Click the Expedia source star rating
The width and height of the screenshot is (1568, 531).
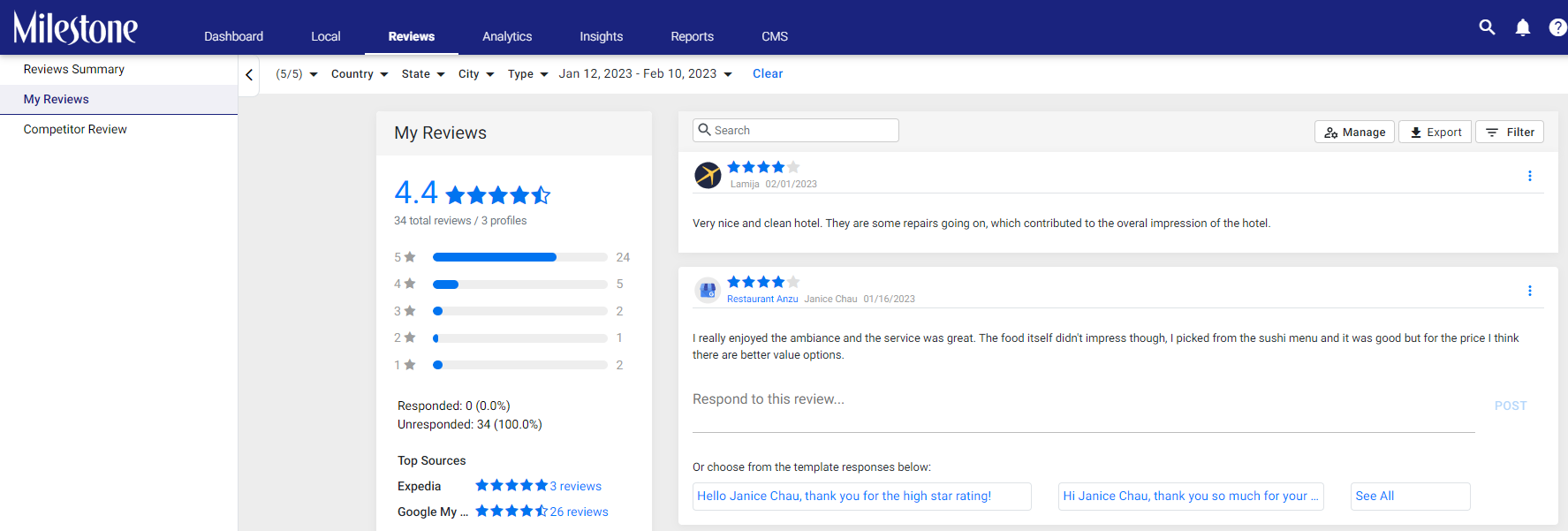pyautogui.click(x=511, y=485)
